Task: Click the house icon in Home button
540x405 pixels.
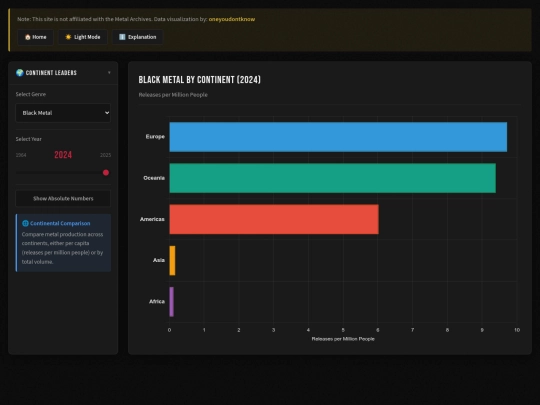Action: coord(28,37)
